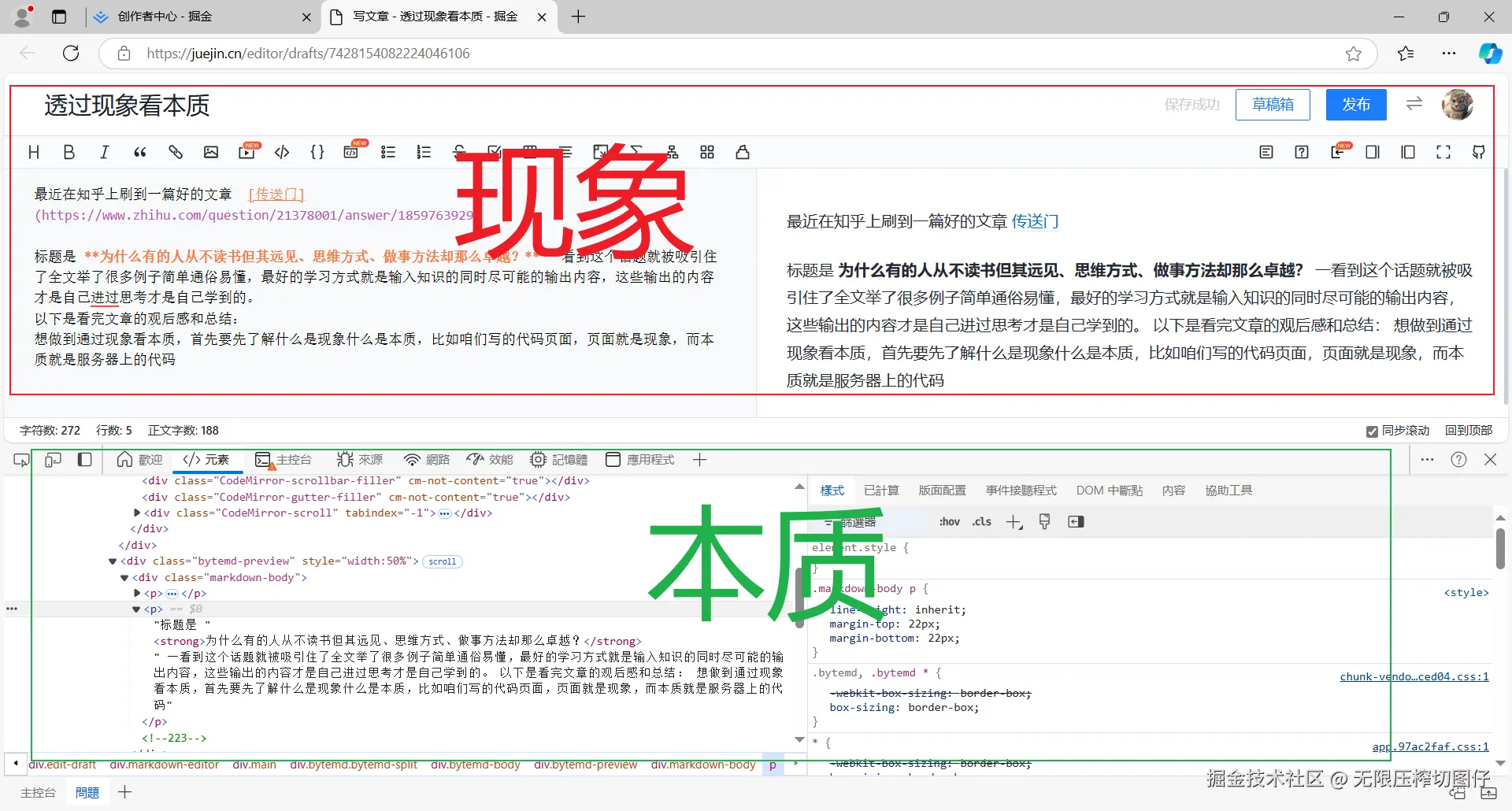Toggle the .cls class editor
The image size is (1512, 811).
(x=981, y=522)
